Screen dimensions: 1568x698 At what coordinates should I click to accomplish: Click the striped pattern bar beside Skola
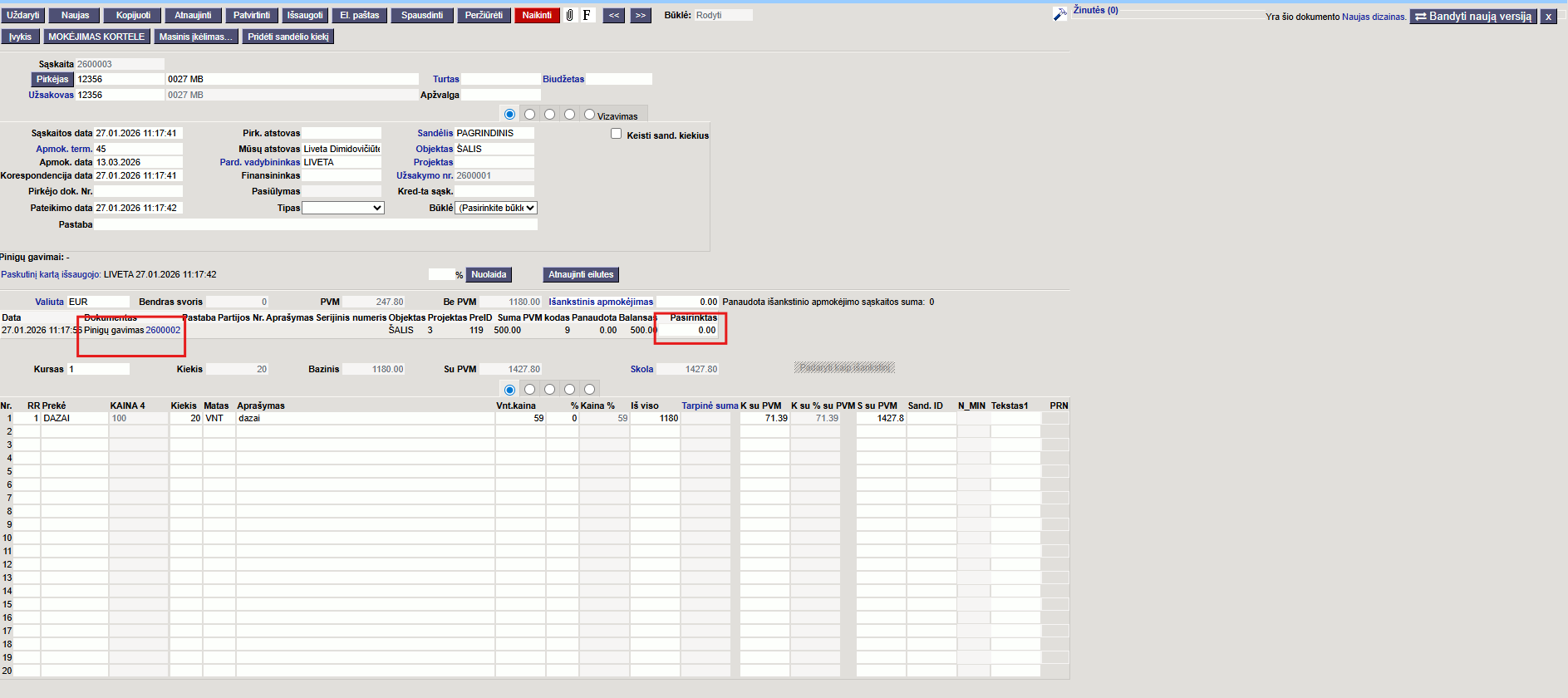click(x=844, y=367)
